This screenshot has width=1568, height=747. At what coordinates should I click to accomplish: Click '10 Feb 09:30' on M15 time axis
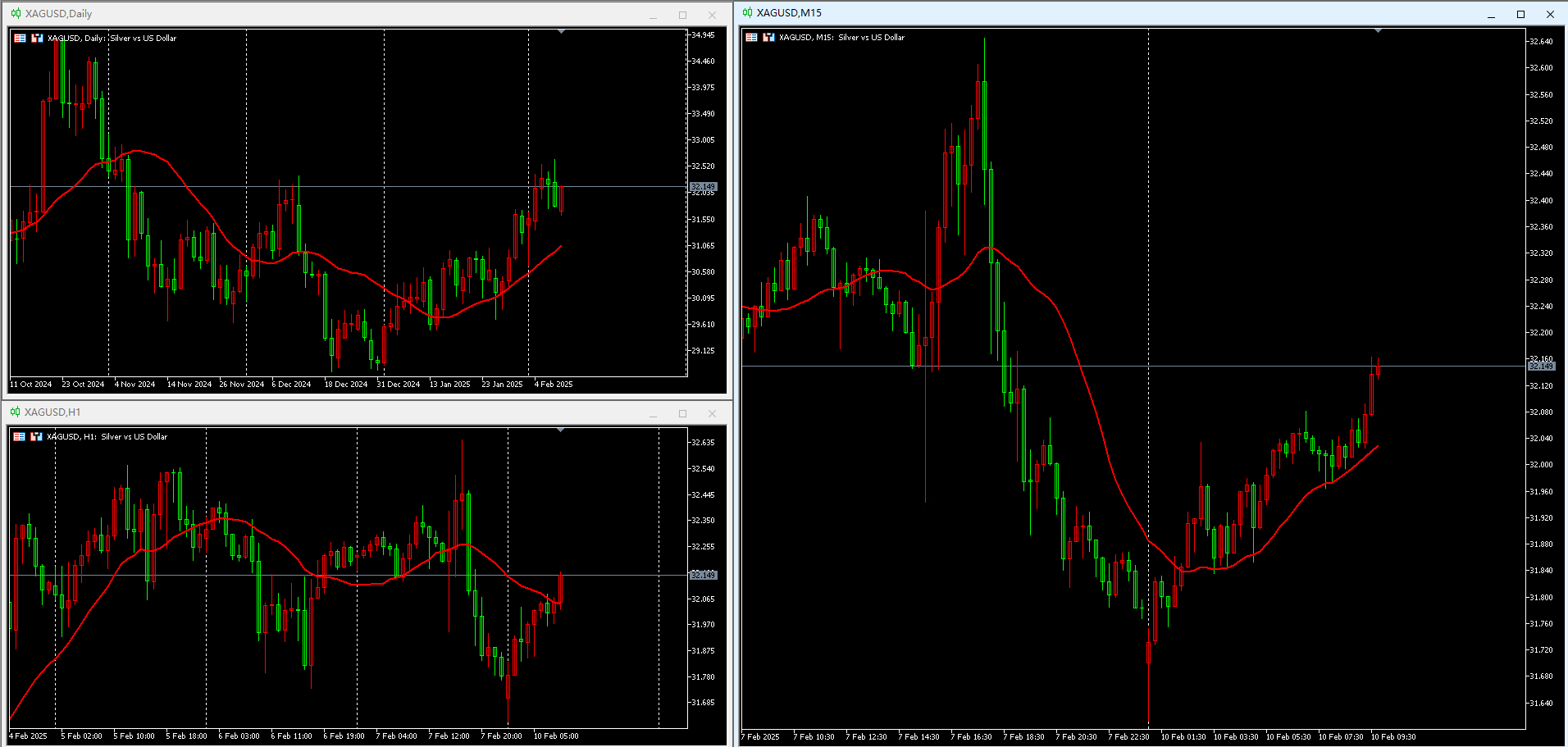point(1393,736)
